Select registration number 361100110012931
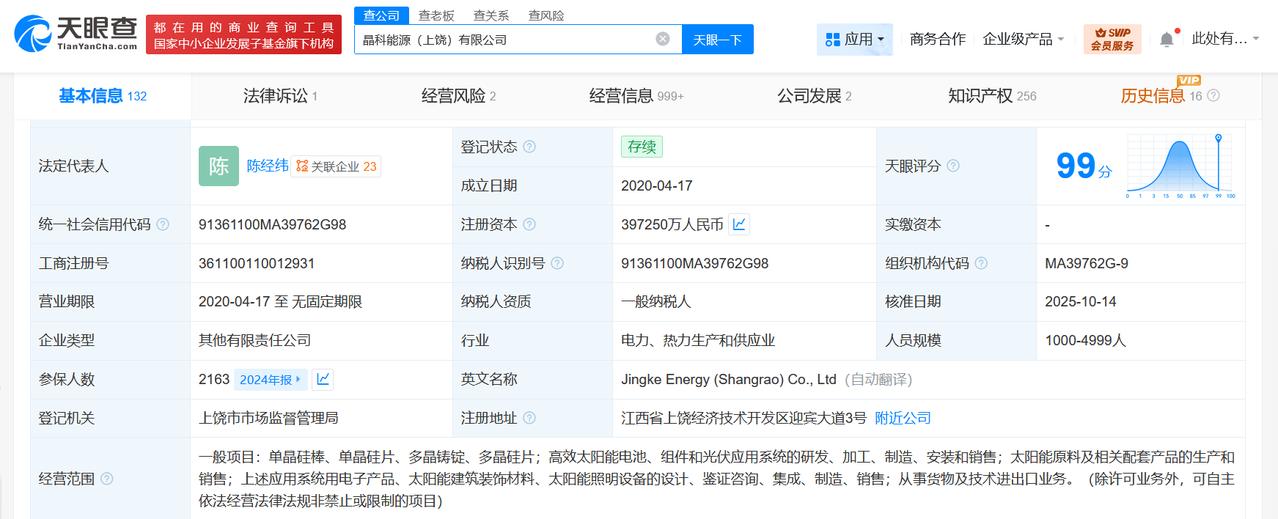The image size is (1278, 519). click(x=257, y=264)
